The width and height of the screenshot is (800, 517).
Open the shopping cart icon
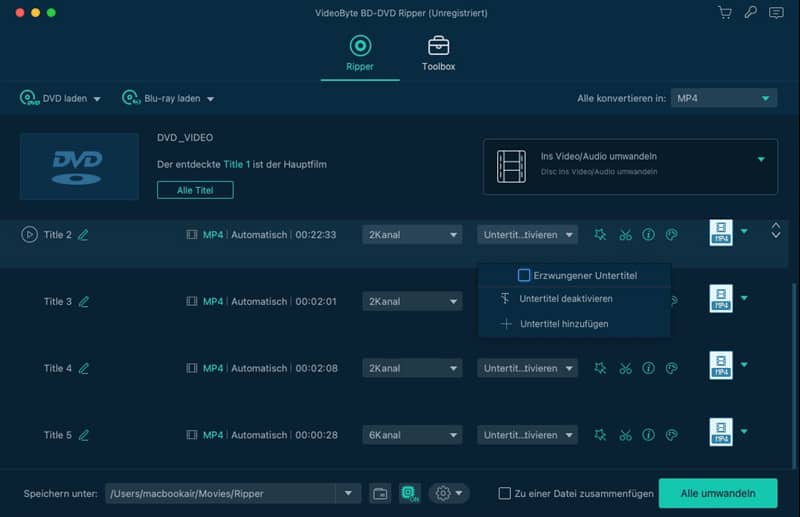click(x=725, y=13)
